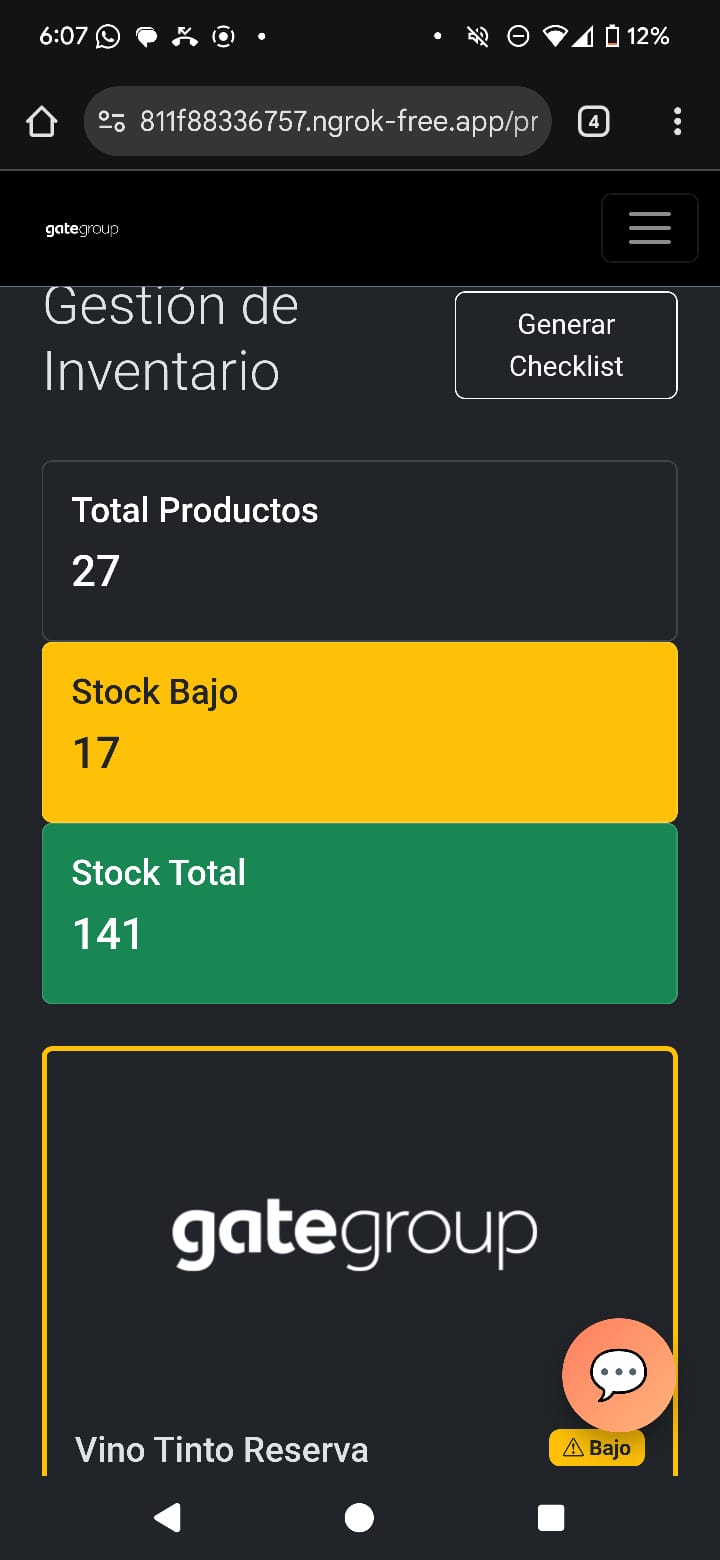Viewport: 720px width, 1560px height.
Task: Open the hamburger navigation menu
Action: click(x=649, y=228)
